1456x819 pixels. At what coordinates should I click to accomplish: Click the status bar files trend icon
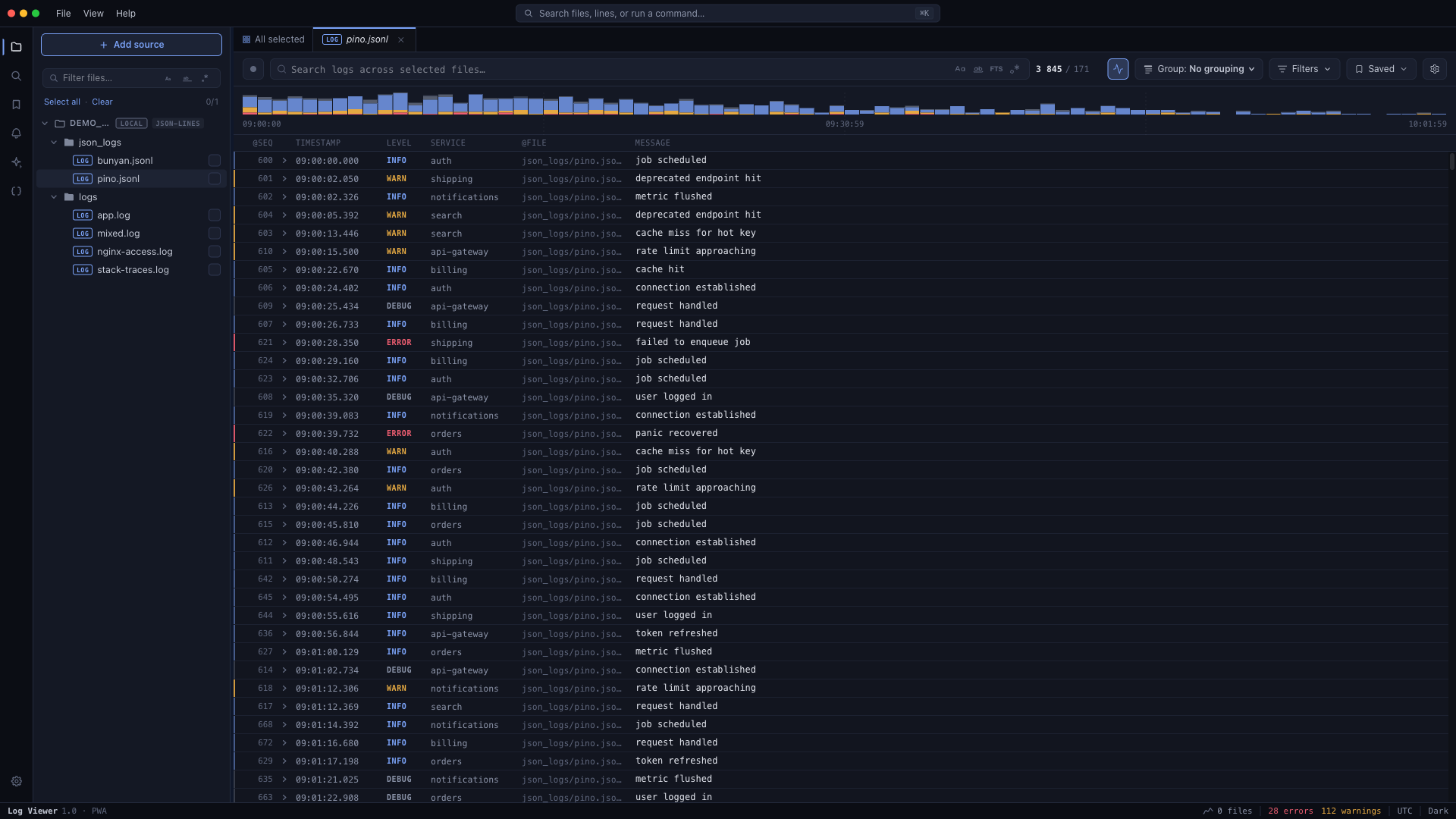[1207, 811]
